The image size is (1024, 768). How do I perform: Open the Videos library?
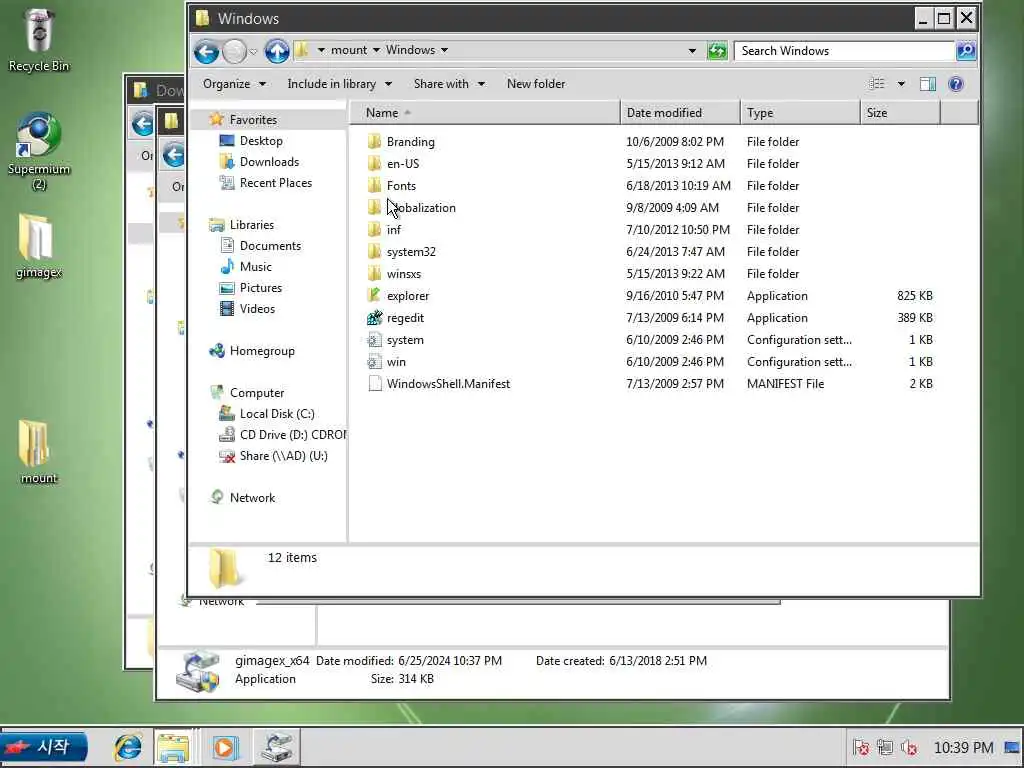click(x=257, y=309)
